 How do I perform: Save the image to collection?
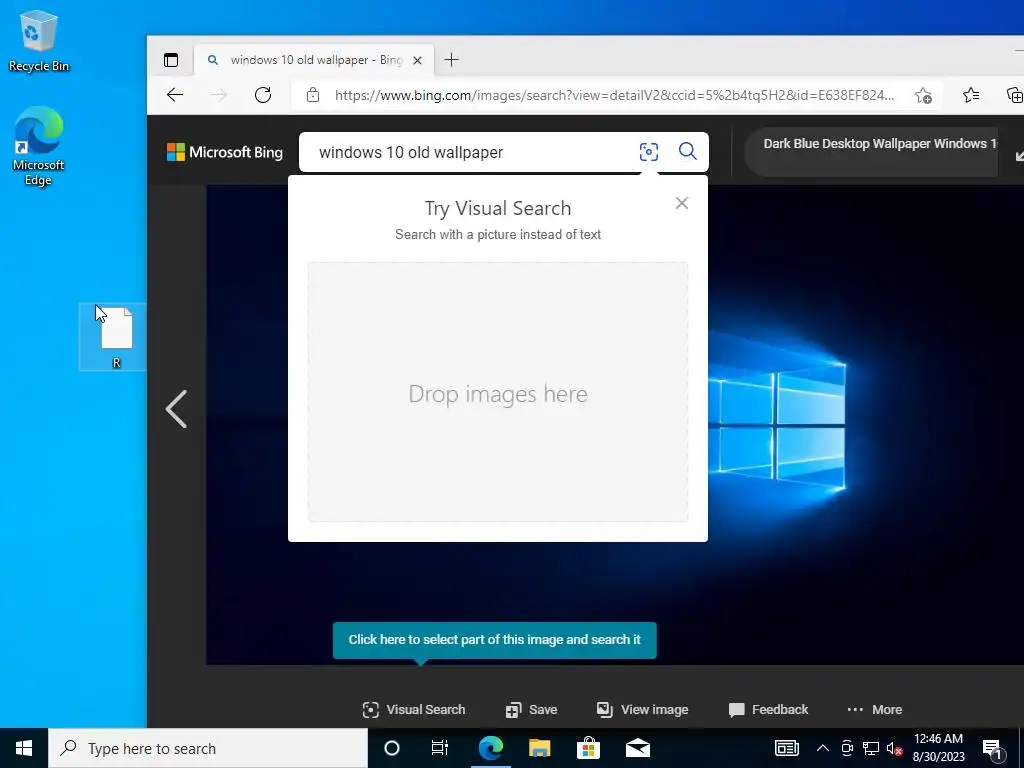[x=532, y=710]
